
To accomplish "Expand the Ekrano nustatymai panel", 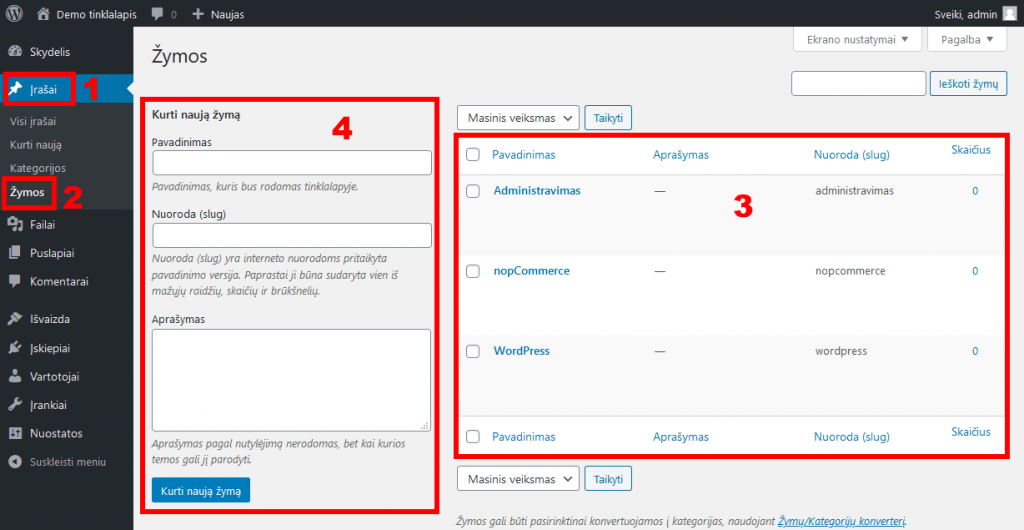I will click(x=857, y=39).
